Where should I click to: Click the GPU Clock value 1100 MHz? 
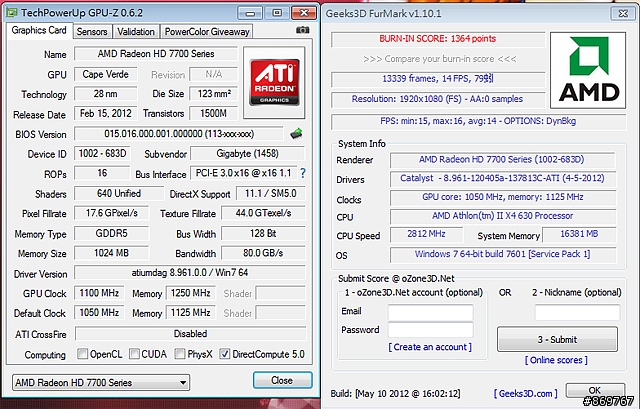[99, 293]
